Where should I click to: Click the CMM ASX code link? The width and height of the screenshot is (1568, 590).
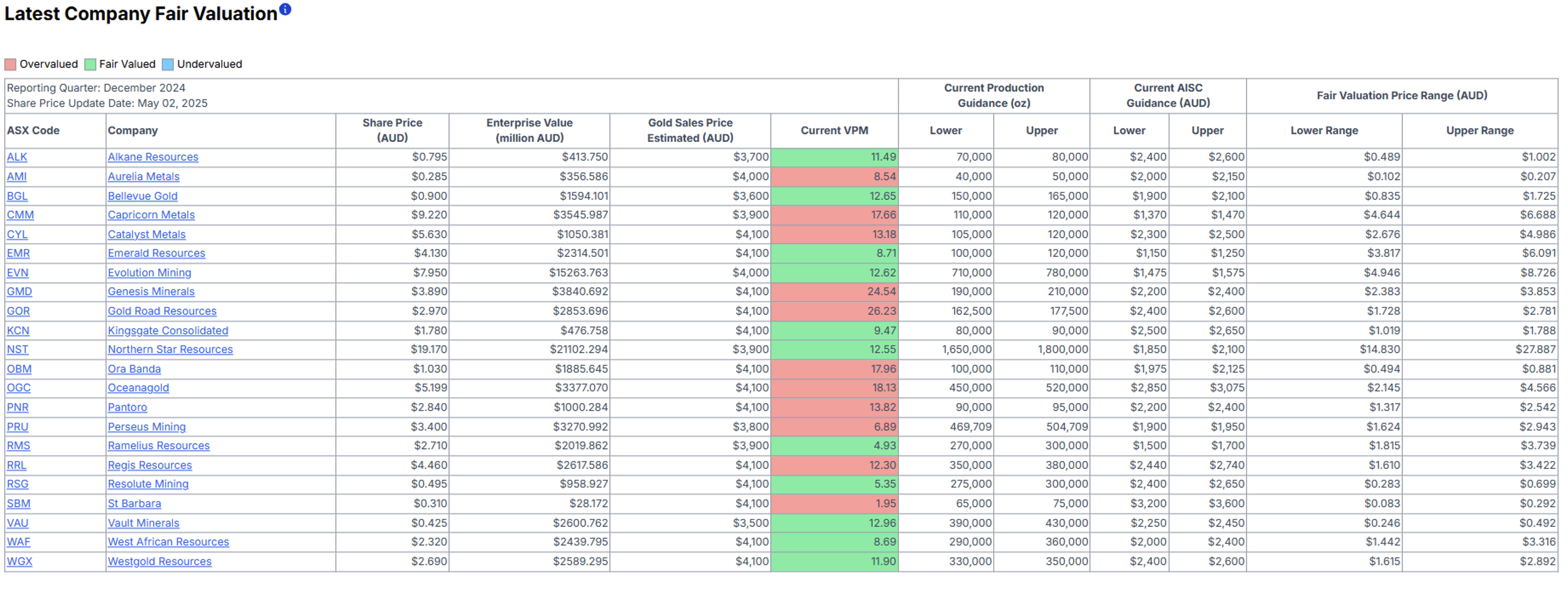[20, 215]
